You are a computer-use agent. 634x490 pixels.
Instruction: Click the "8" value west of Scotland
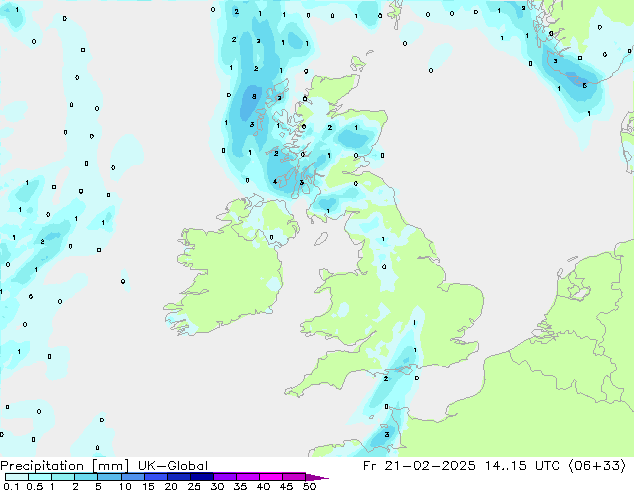(254, 96)
